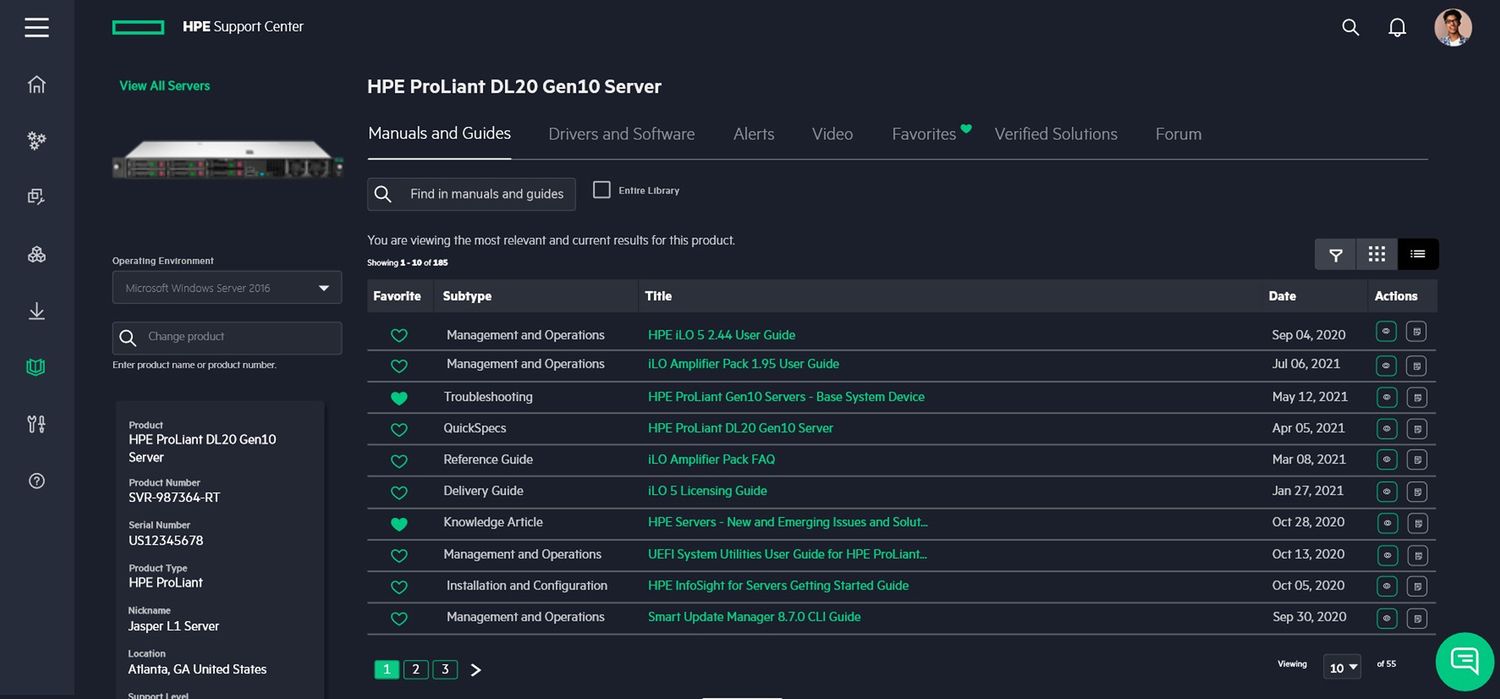Screen dimensions: 1500x699
Task: Preview the HPE iLO 5 2.44 User Guide
Action: point(1386,332)
